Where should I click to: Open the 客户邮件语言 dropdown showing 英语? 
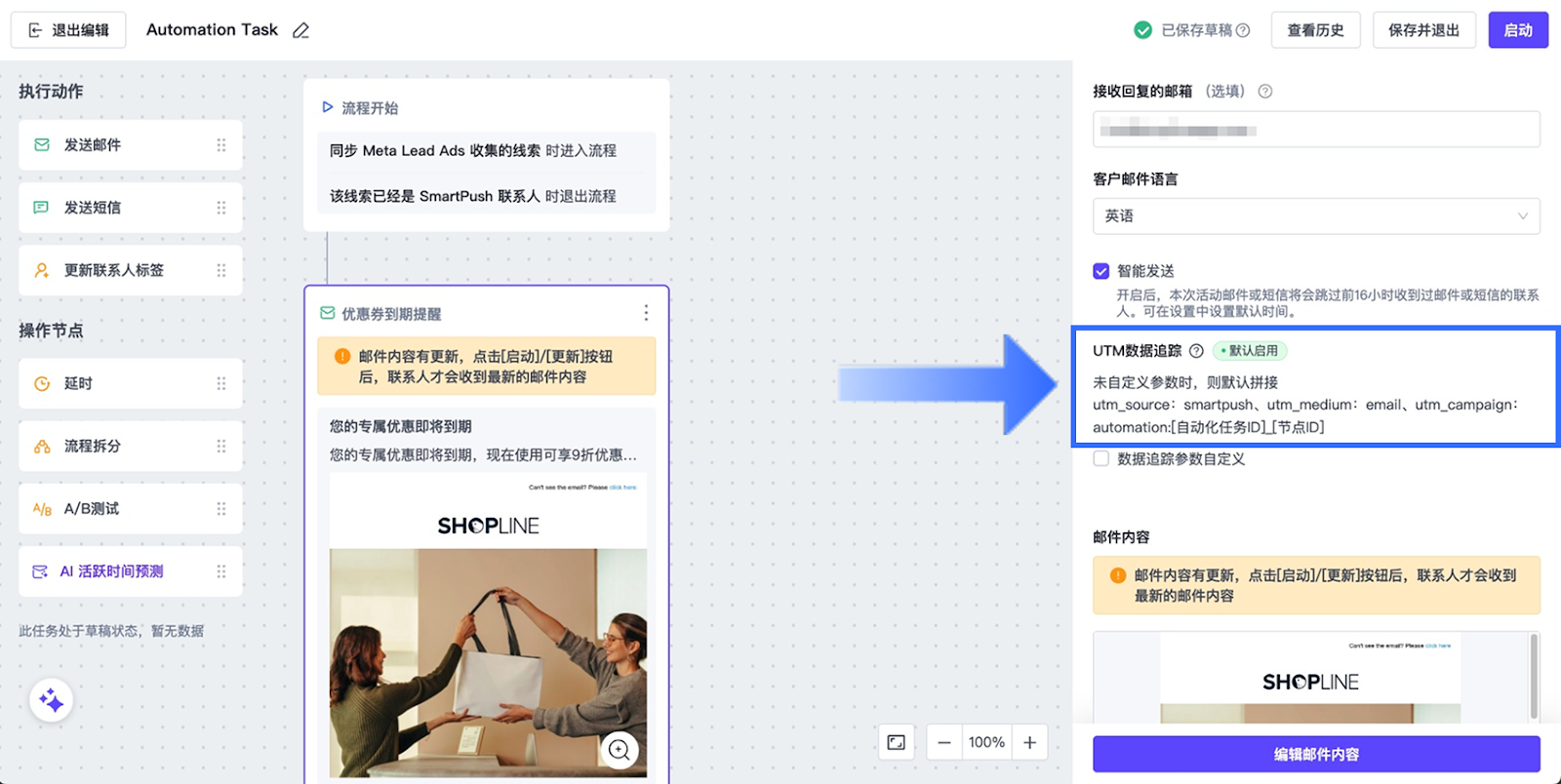click(x=1315, y=216)
